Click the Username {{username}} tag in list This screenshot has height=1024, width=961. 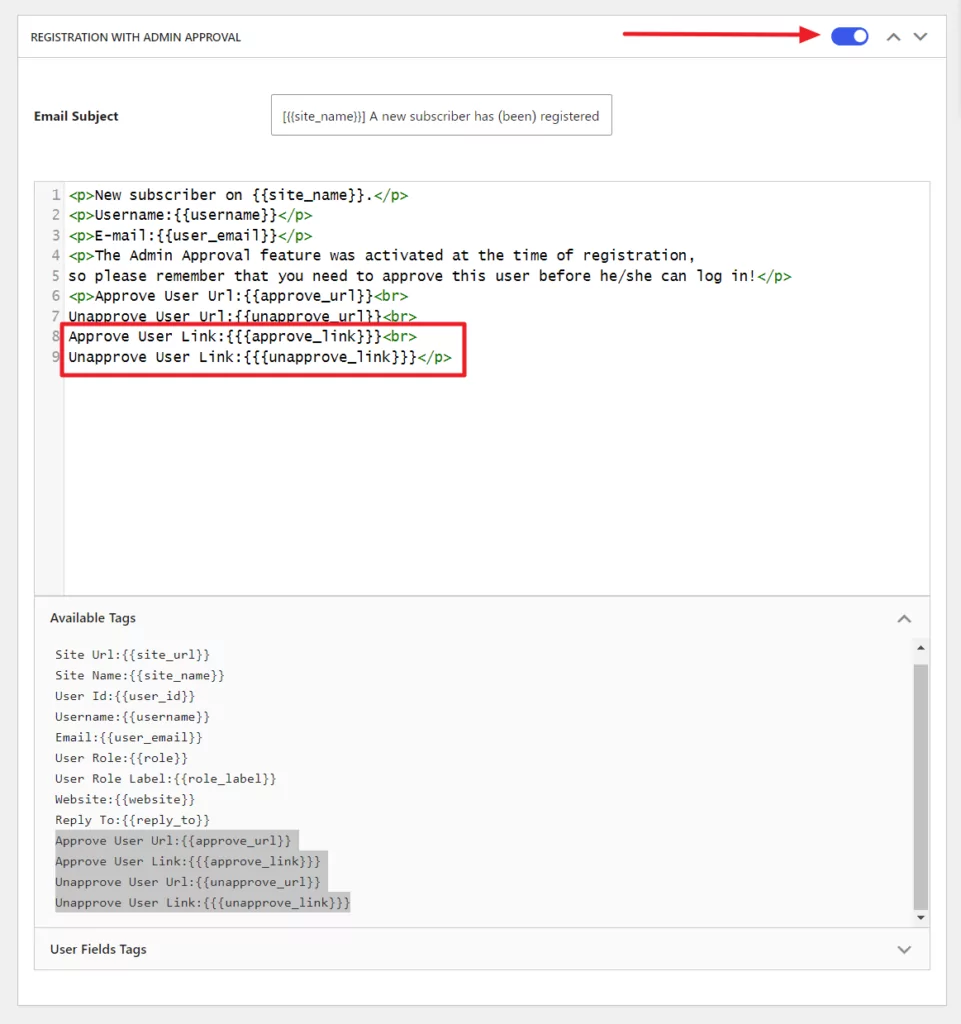[x=133, y=716]
